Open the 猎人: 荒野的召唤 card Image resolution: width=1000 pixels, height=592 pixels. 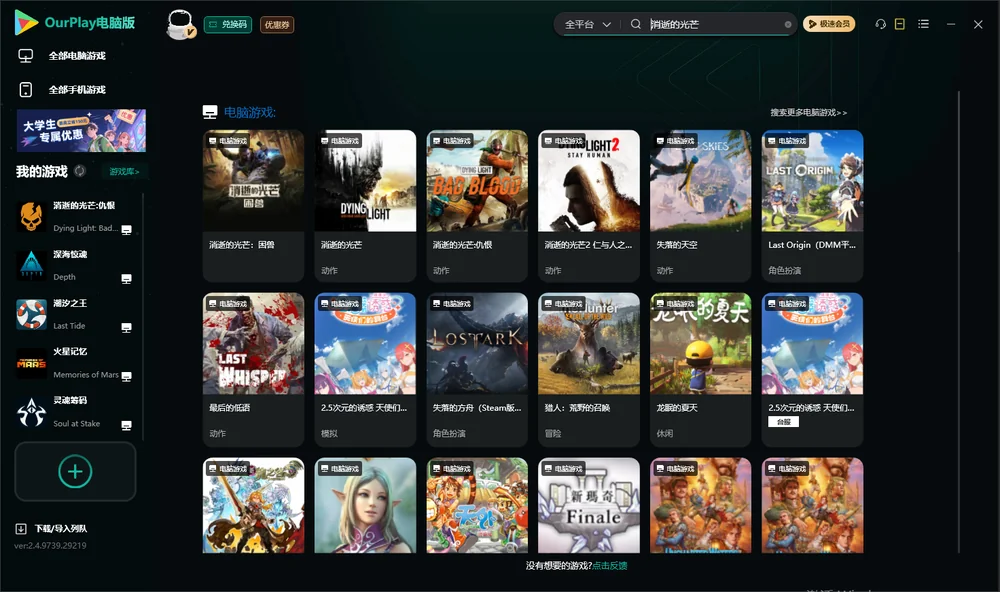coord(589,369)
